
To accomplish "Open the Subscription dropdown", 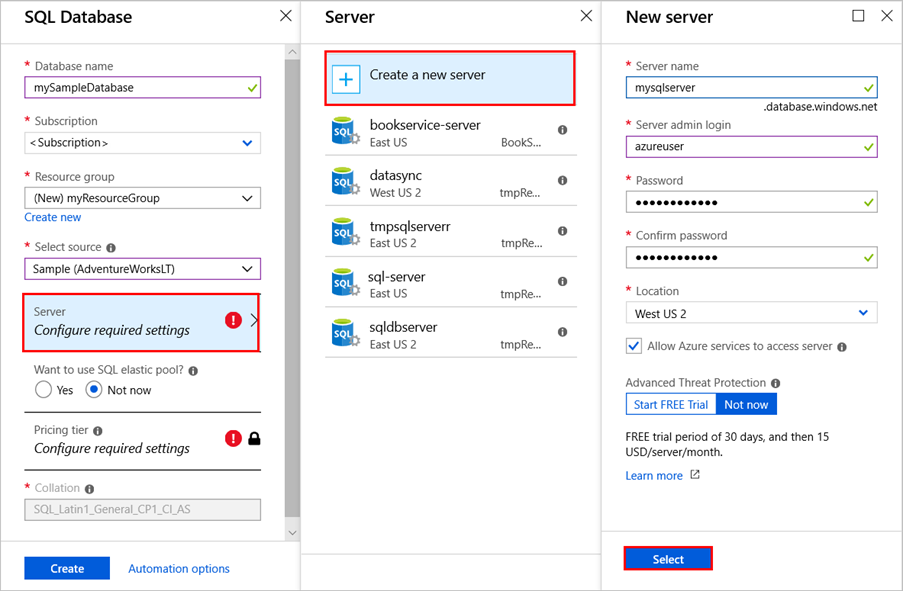I will pyautogui.click(x=142, y=143).
